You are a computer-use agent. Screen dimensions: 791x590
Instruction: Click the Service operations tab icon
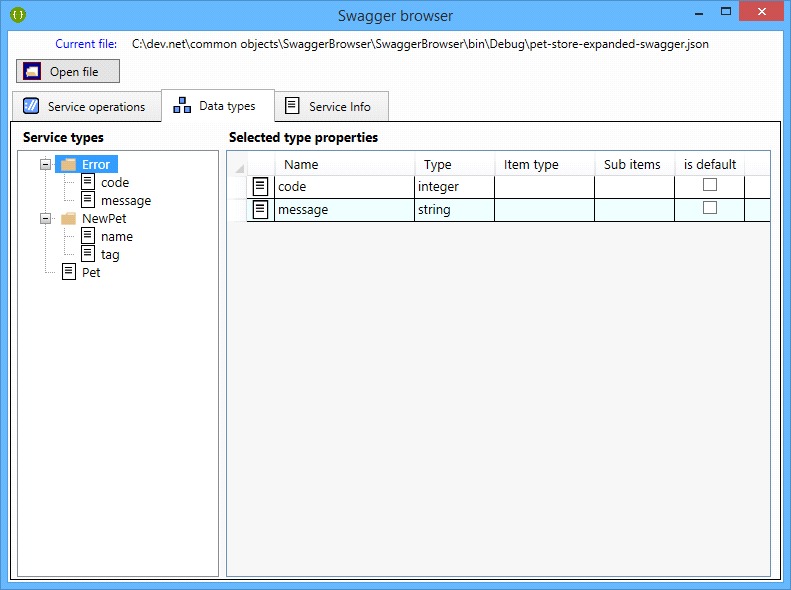coord(31,106)
